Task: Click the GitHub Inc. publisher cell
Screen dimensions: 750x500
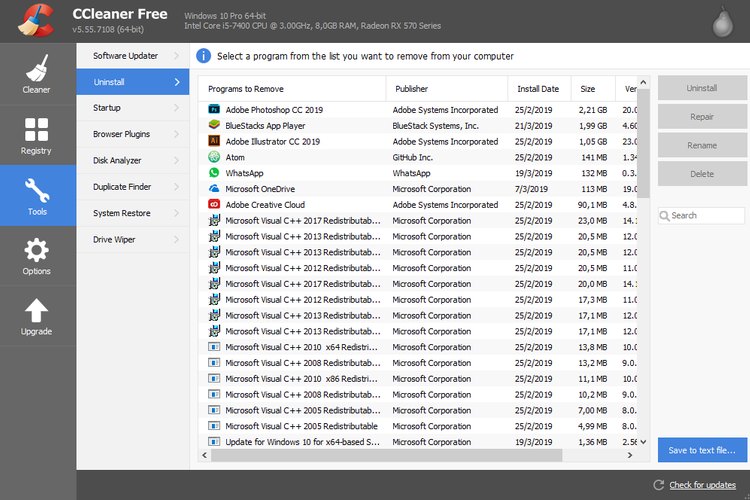Action: [412, 157]
